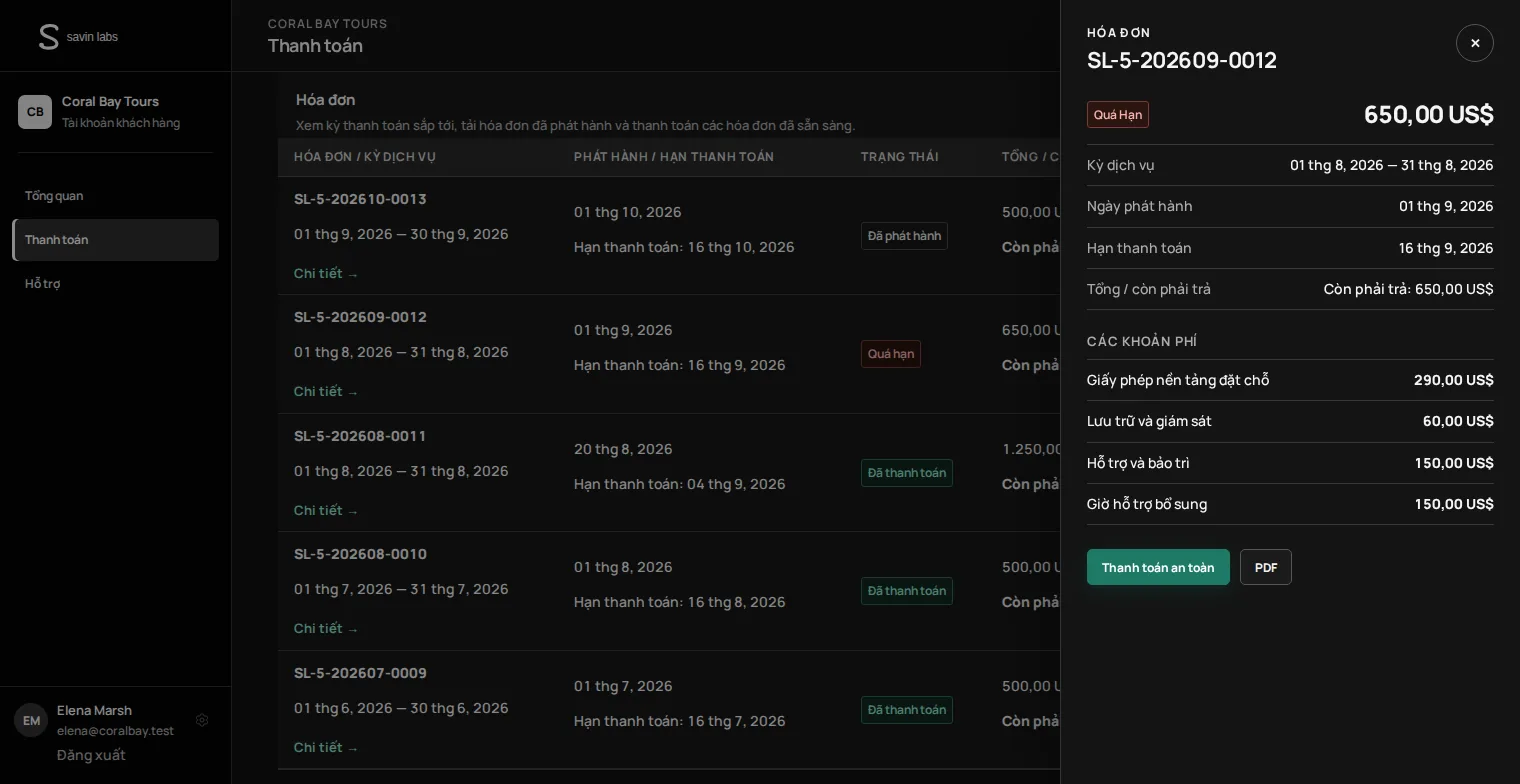Click the Savin Labs logo
This screenshot has width=1520, height=784.
pyautogui.click(x=78, y=37)
